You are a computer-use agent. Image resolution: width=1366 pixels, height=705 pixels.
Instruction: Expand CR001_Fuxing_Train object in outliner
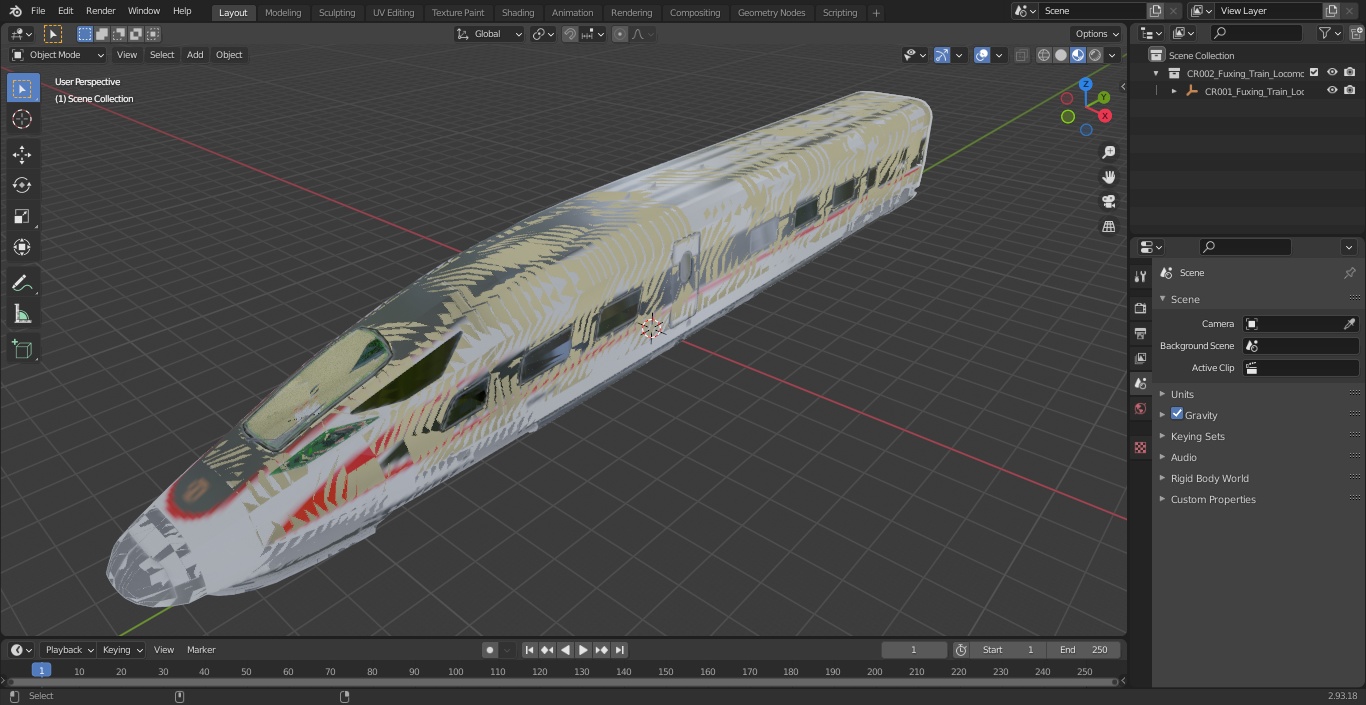tap(1174, 91)
